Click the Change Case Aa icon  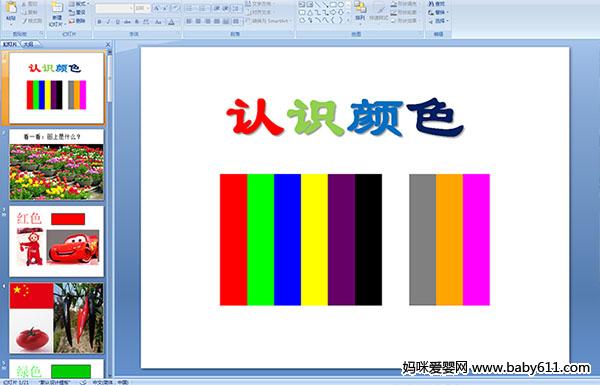click(x=158, y=22)
